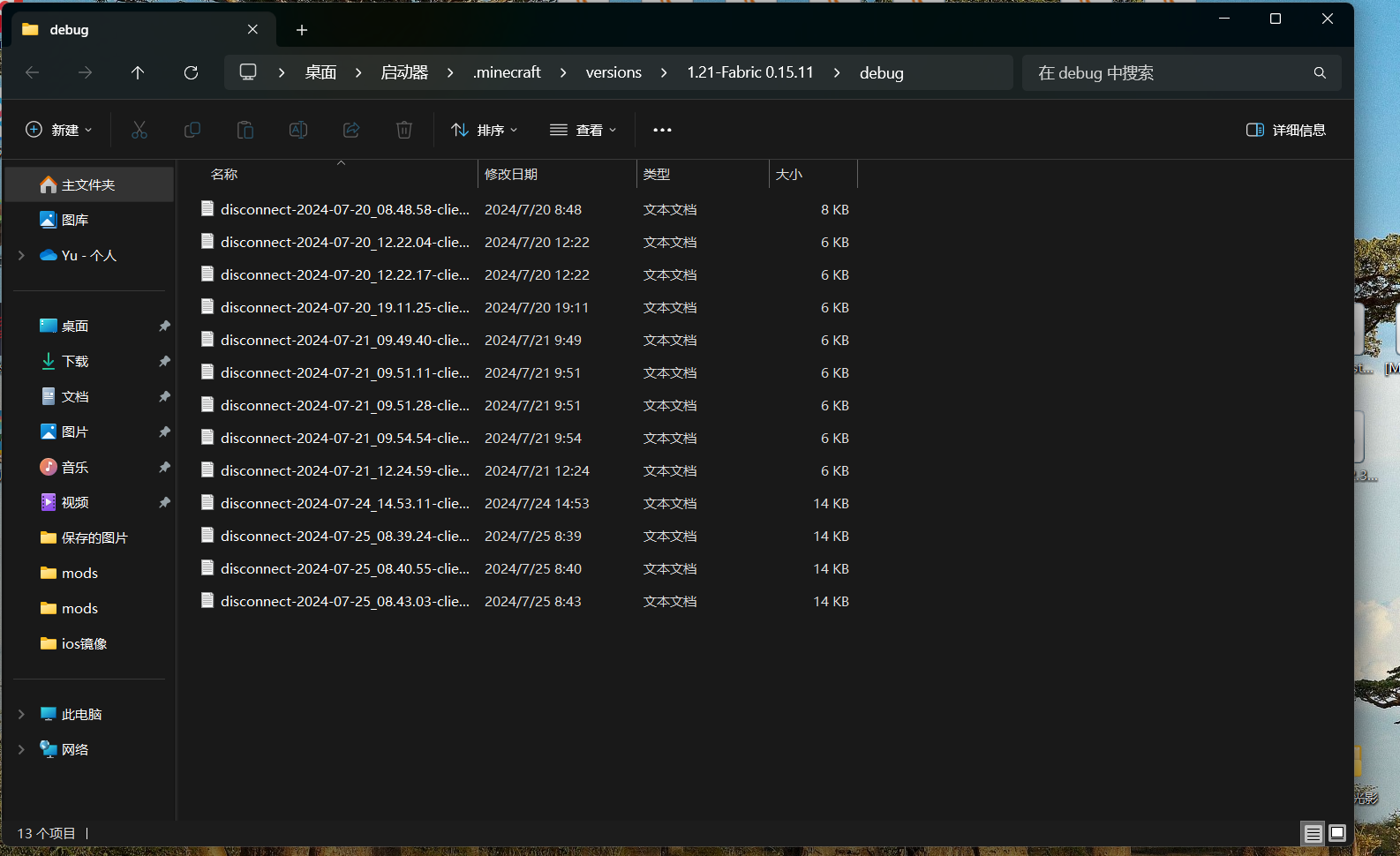Click the Share icon in toolbar
The image size is (1400, 856).
coord(351,130)
